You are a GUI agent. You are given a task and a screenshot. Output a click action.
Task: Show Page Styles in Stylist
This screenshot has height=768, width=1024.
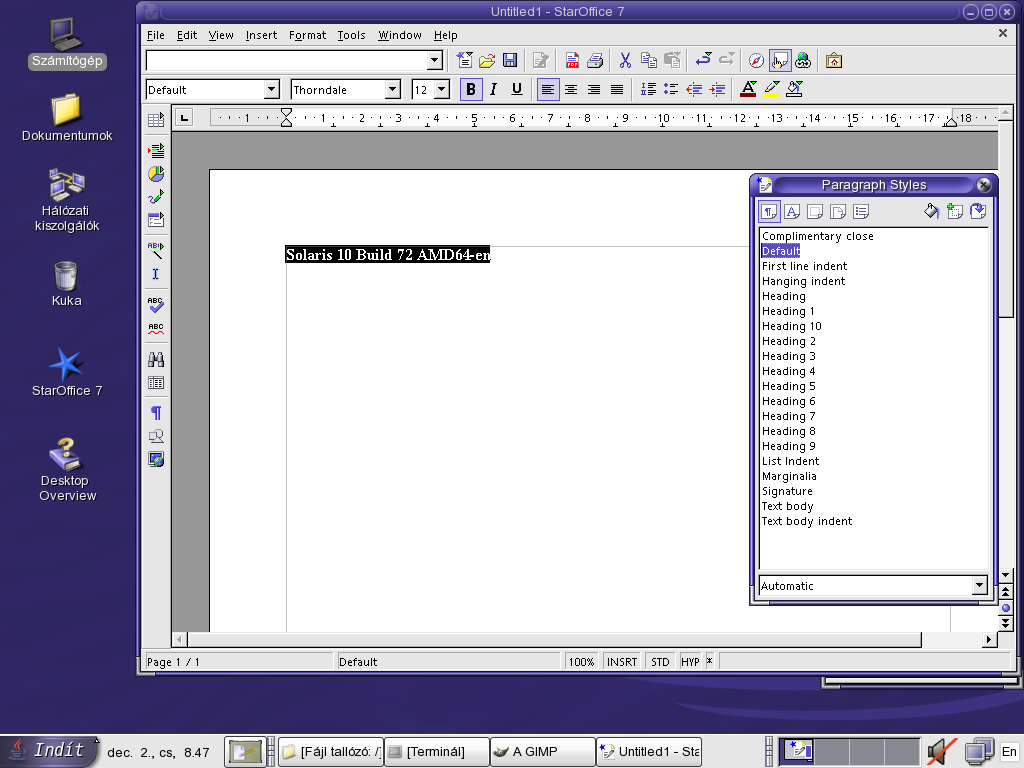click(x=838, y=212)
